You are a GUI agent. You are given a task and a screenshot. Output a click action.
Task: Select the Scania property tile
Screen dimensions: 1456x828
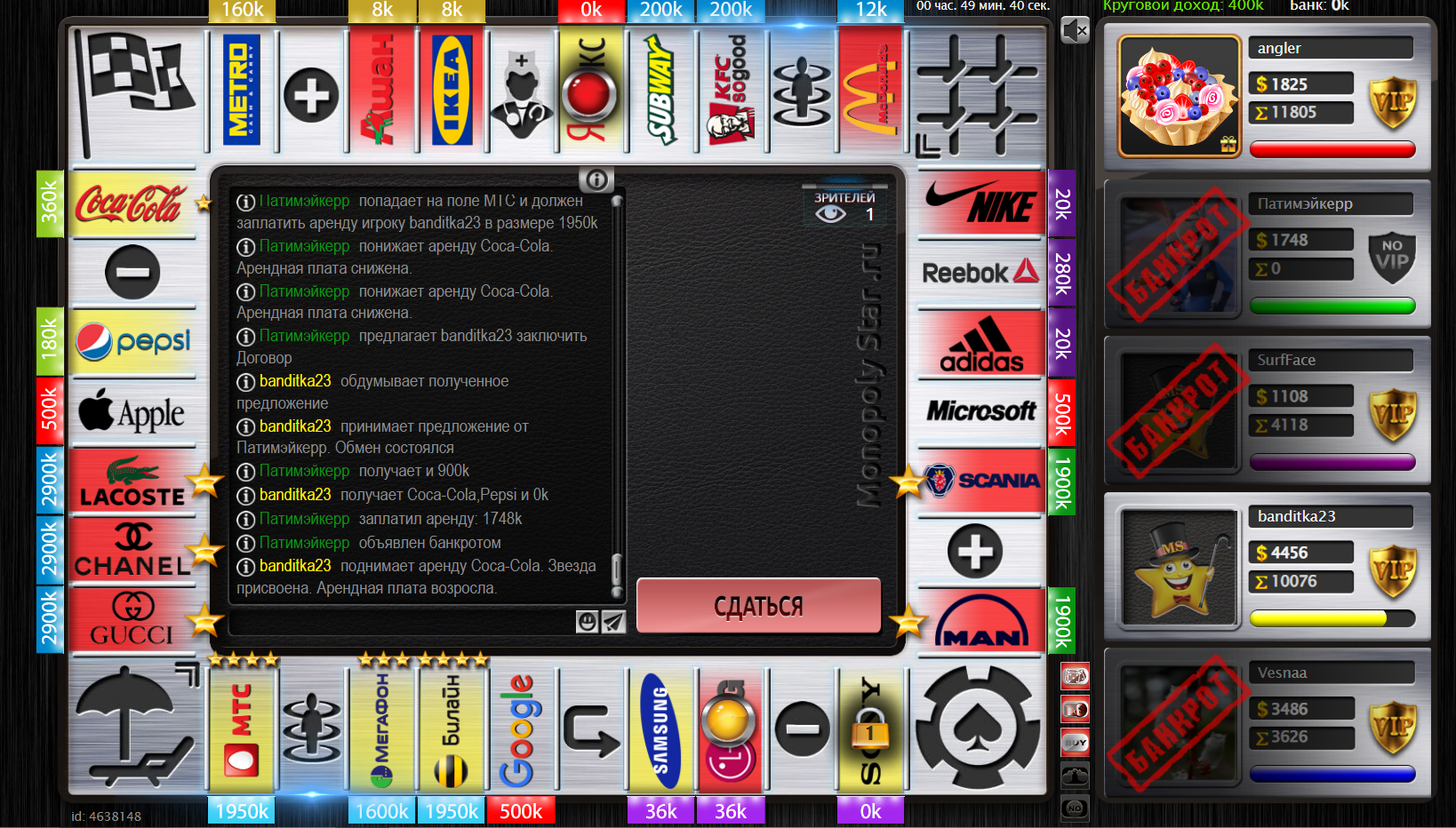(980, 481)
